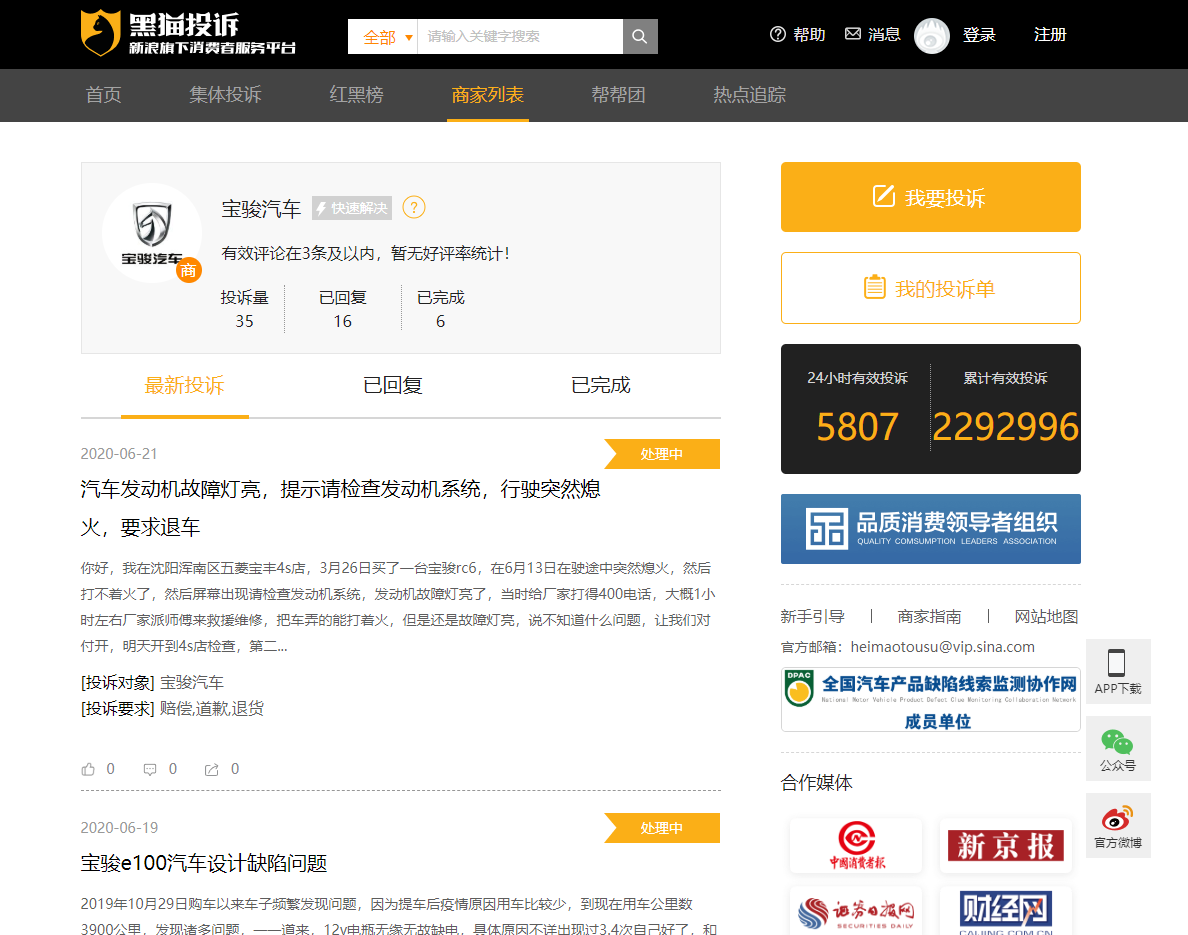Open 消息 messages in header
This screenshot has width=1188, height=935.
(873, 35)
